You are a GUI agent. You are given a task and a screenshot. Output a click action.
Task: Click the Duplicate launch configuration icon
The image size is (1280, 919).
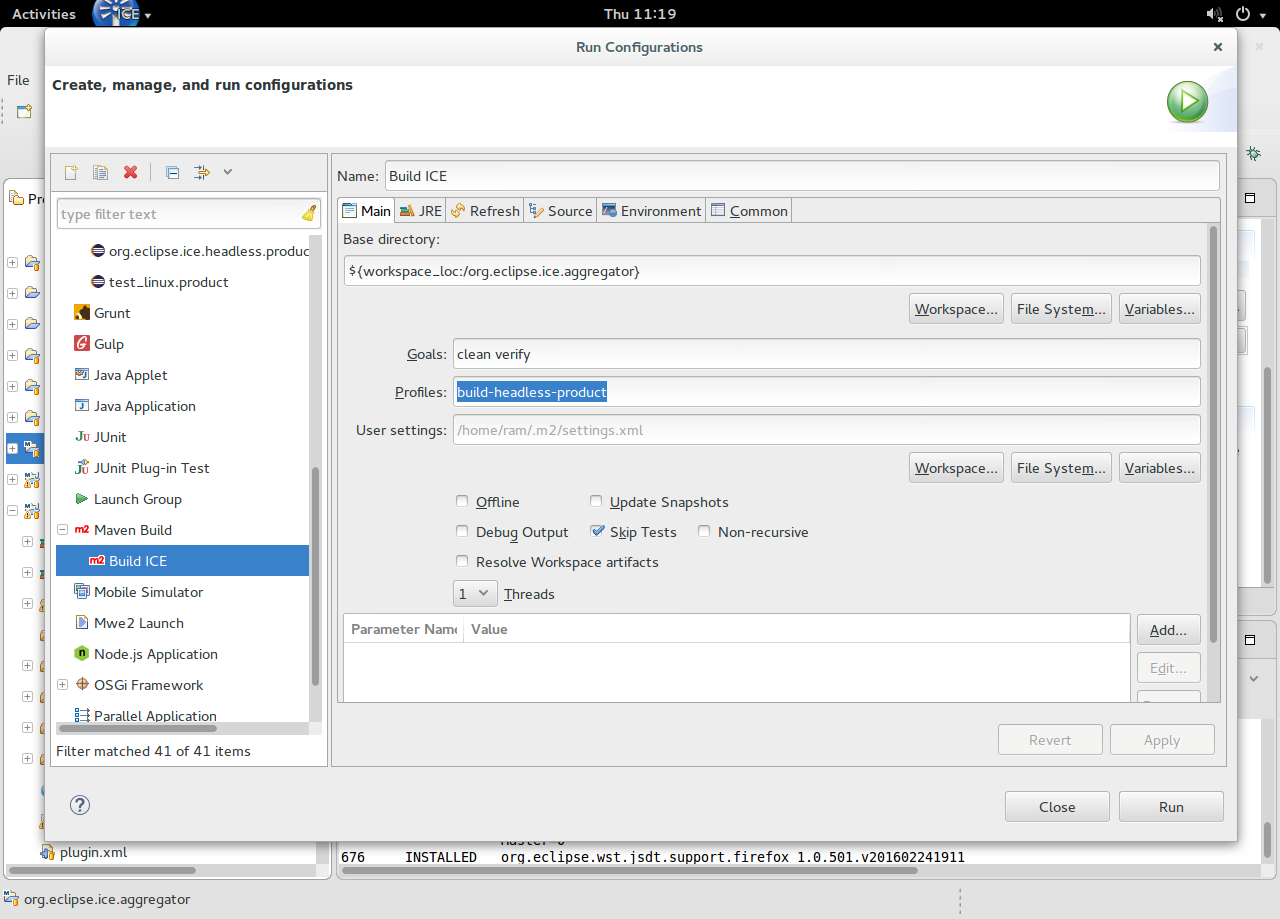100,172
